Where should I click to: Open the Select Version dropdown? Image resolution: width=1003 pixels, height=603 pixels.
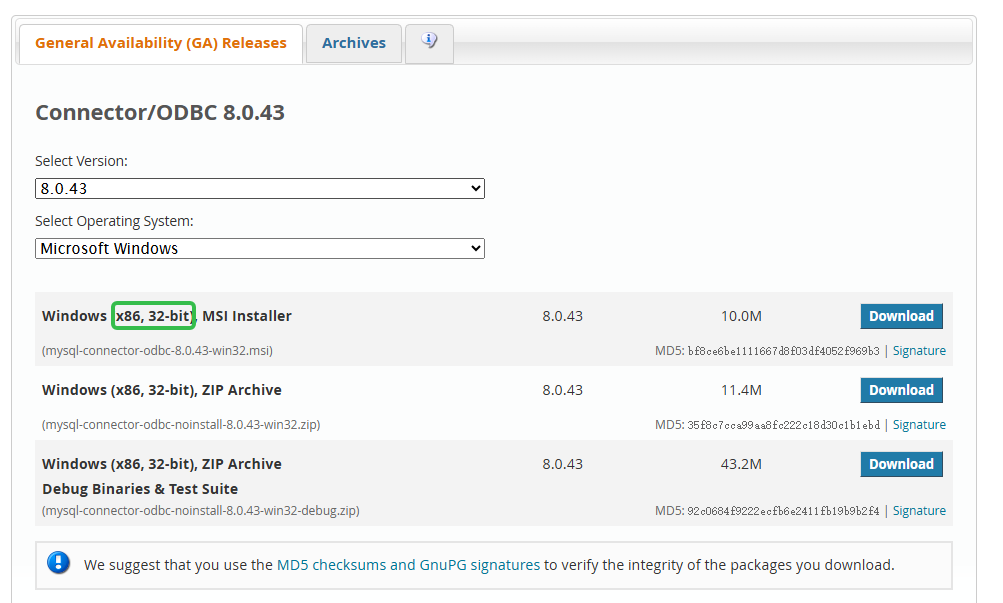tap(260, 188)
